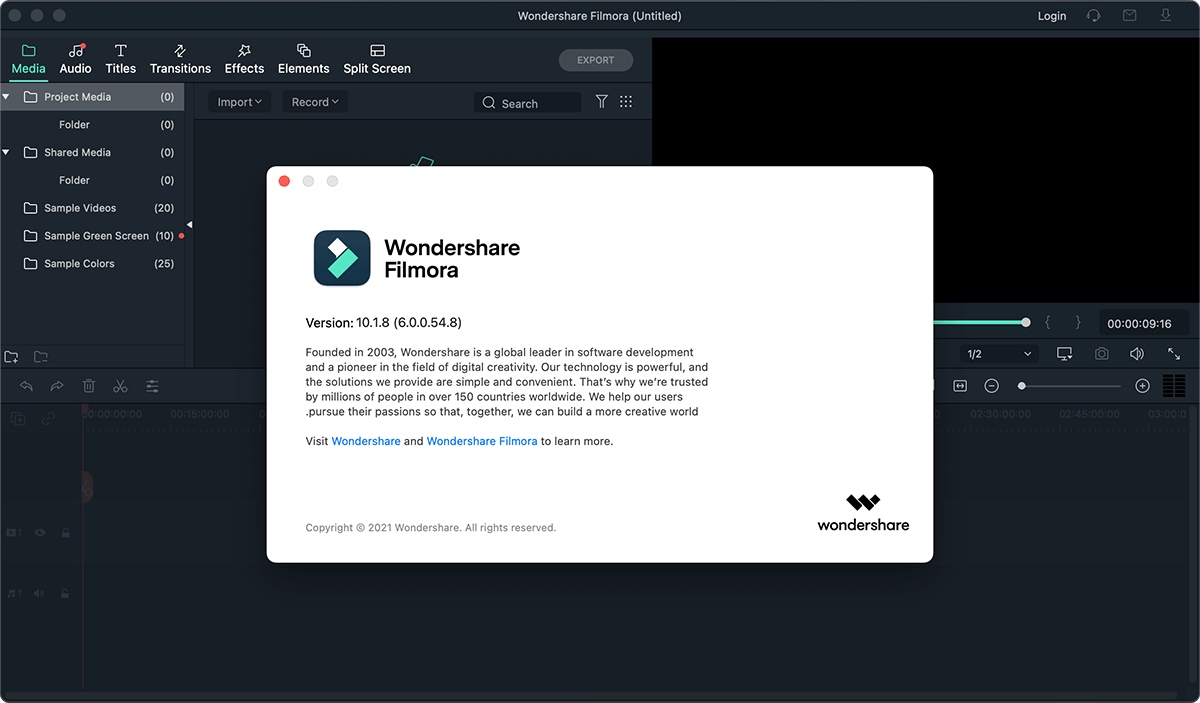Collapse the Shared Media tree
The image size is (1200, 703).
[x=6, y=153]
